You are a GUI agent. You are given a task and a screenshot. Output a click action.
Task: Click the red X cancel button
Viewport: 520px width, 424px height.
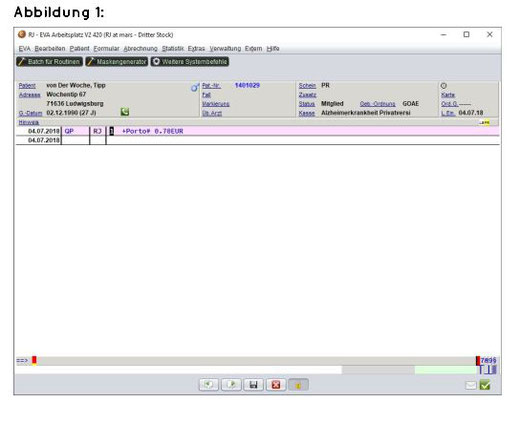[276, 385]
